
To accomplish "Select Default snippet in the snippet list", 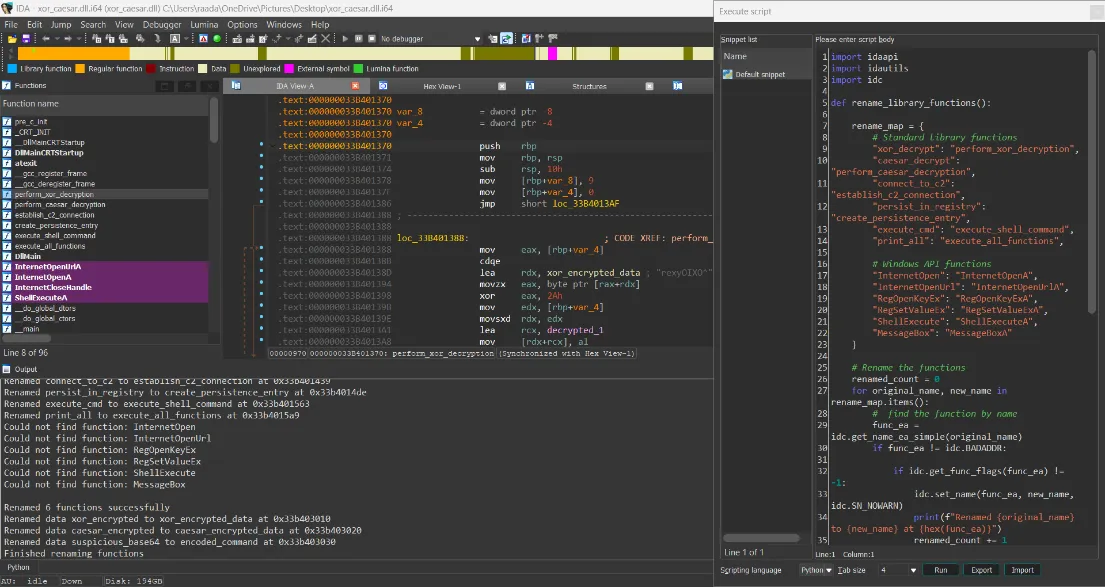I will point(760,74).
